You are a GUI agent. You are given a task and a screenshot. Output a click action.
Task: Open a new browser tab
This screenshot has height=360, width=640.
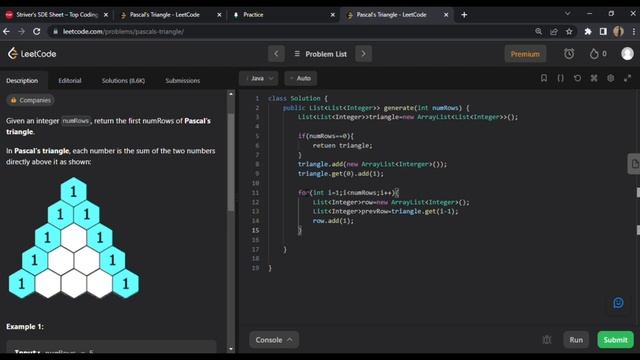tap(464, 15)
